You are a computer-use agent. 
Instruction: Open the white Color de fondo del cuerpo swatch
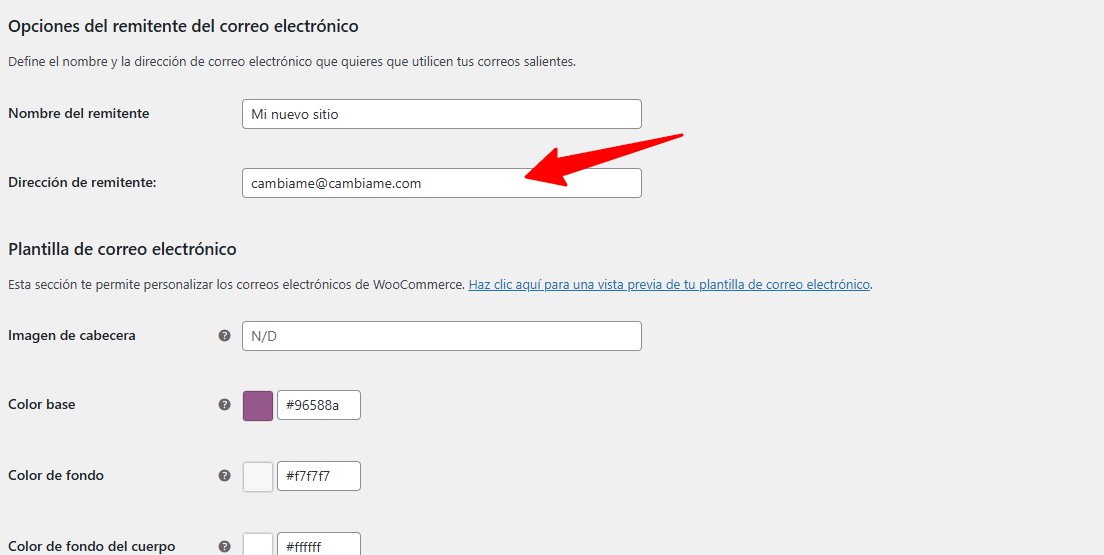point(258,545)
